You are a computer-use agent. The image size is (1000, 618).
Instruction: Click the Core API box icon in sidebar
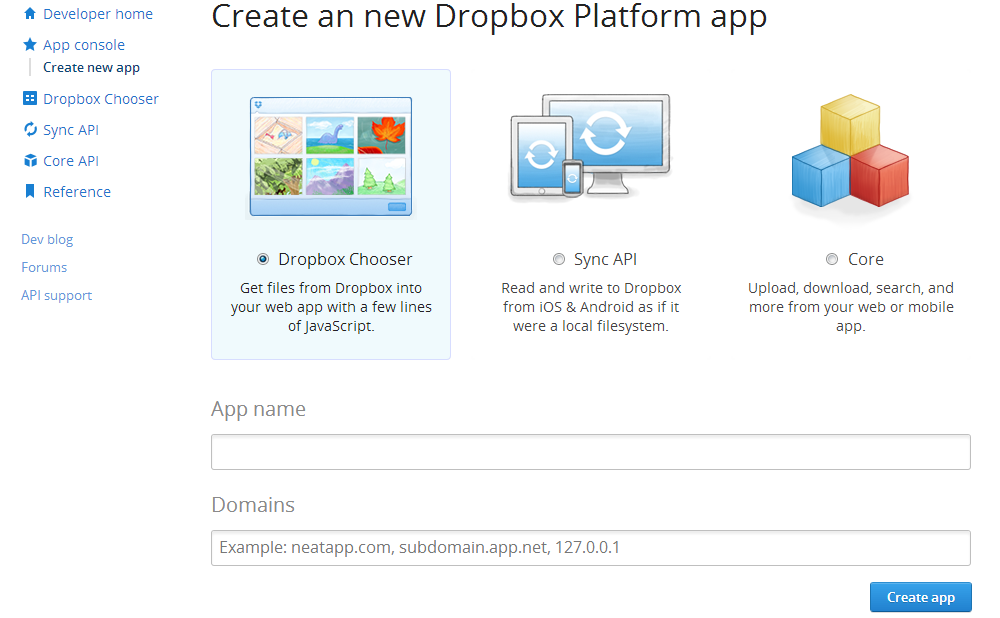pos(29,161)
